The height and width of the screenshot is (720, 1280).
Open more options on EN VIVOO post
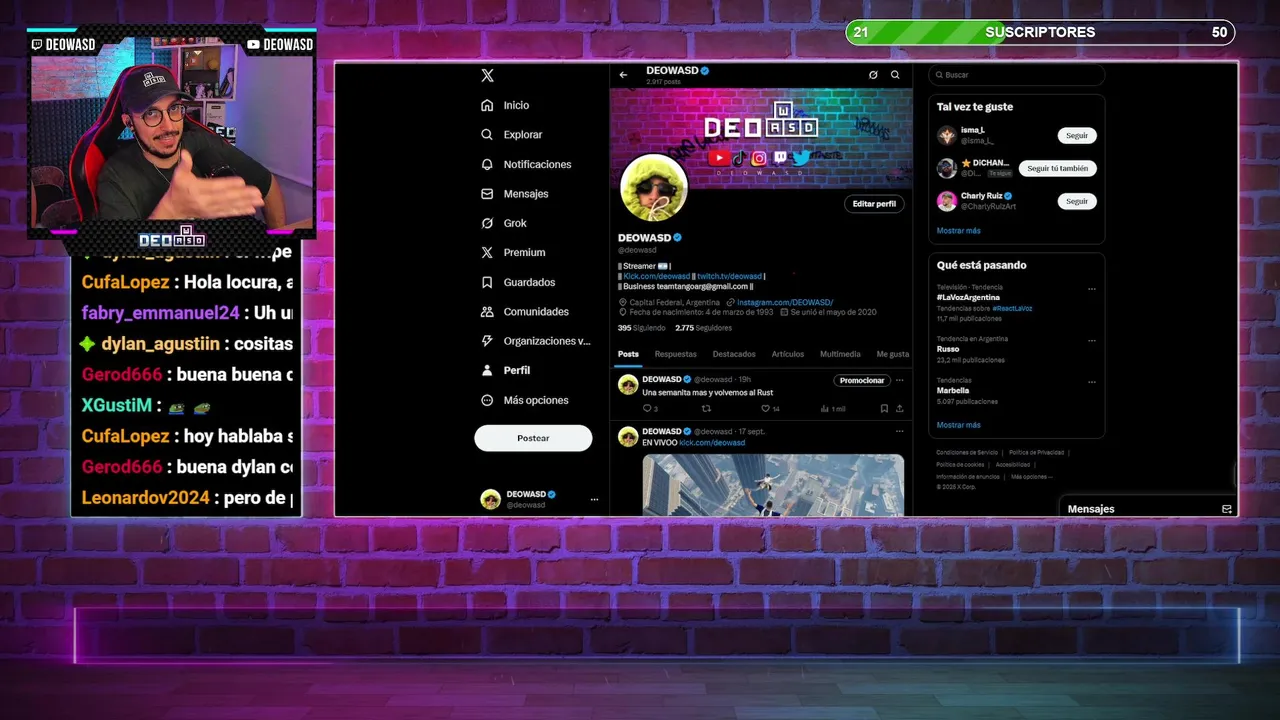point(899,431)
